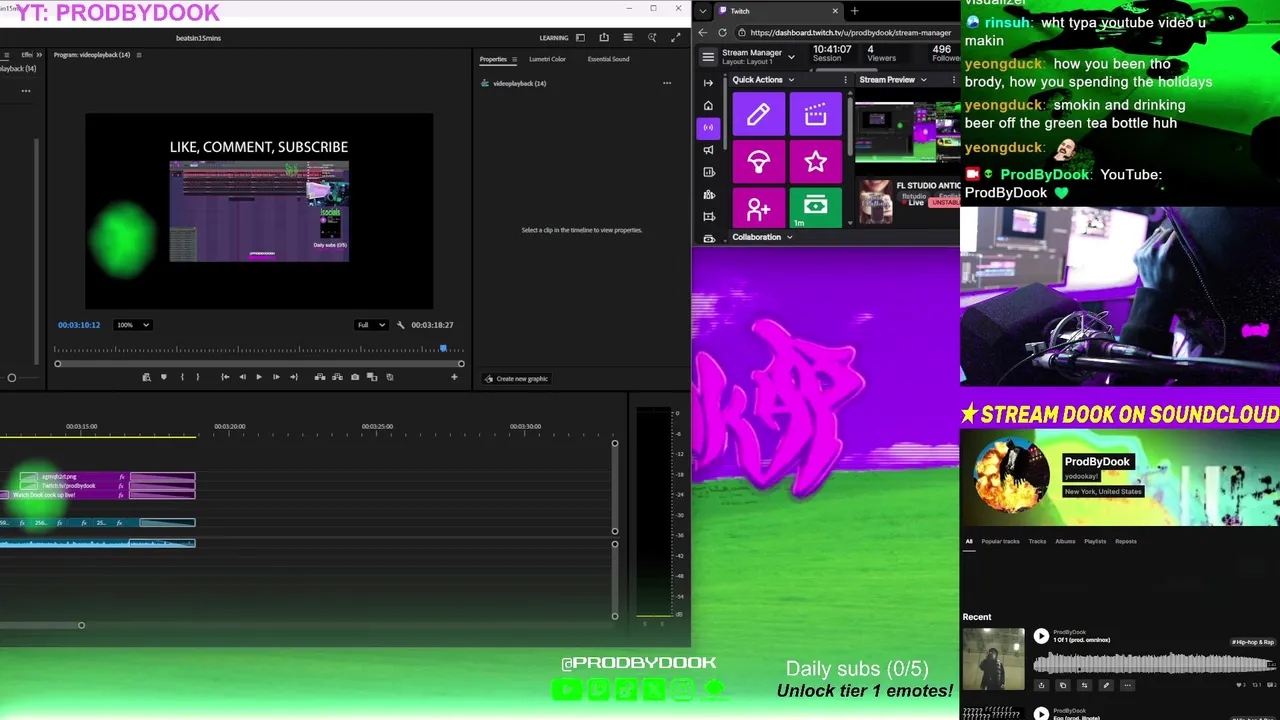
Task: Click Hip-hop & Rap tag on 1 Of 1
Action: tap(1253, 642)
